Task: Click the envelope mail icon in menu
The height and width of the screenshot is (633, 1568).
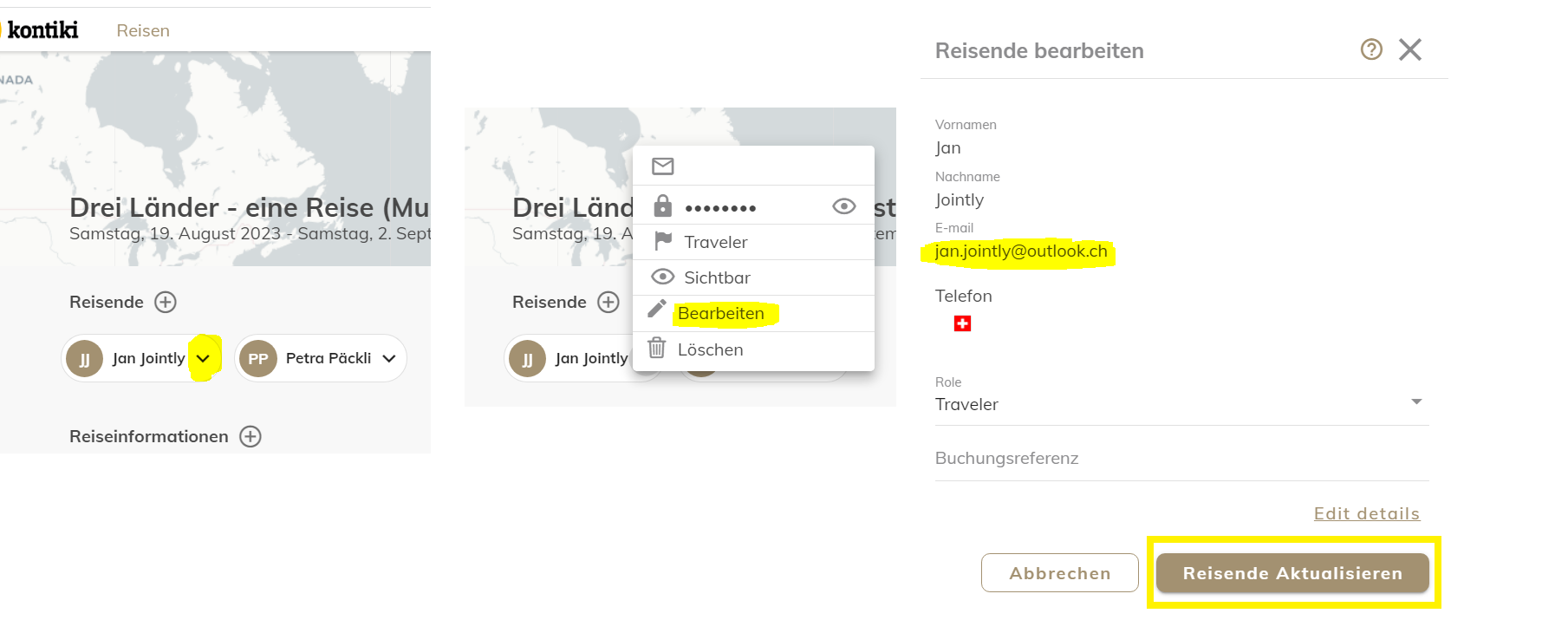Action: (663, 166)
